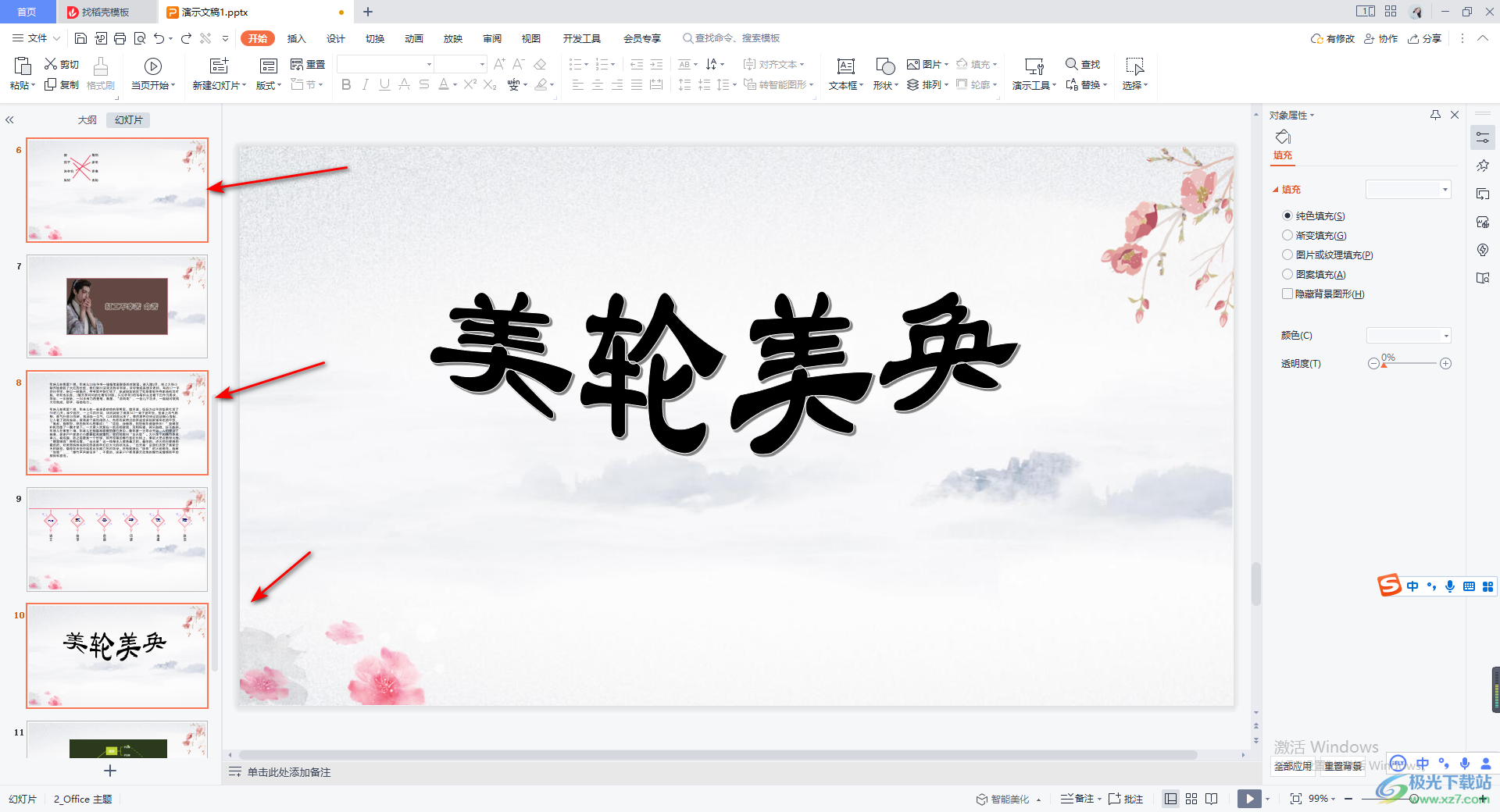Click the Cut scissors icon
The height and width of the screenshot is (812, 1500).
point(51,64)
